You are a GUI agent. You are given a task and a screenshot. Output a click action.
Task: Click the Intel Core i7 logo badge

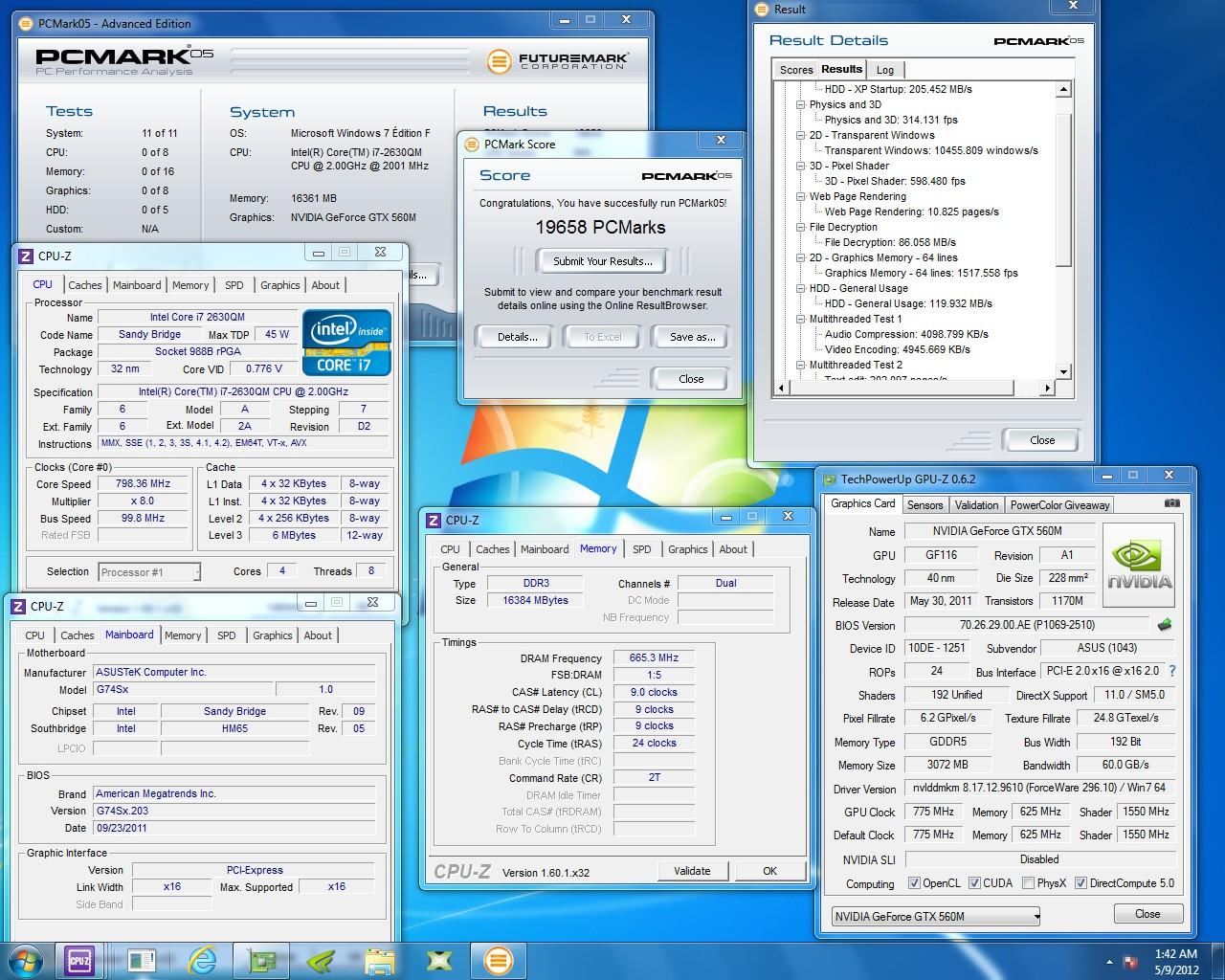click(346, 342)
